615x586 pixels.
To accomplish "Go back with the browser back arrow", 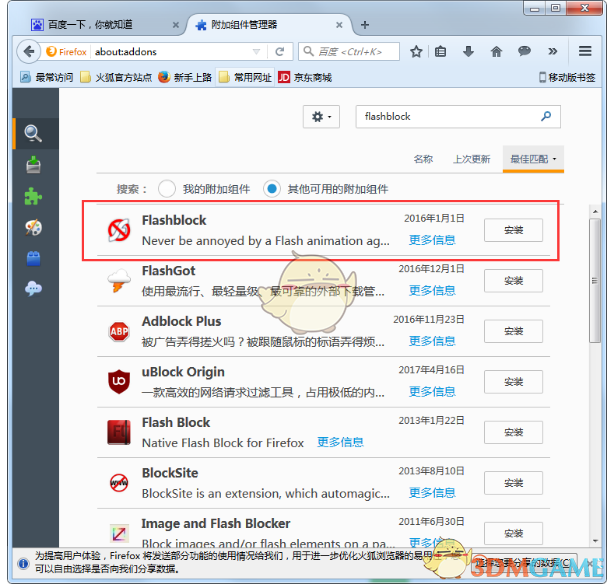I will [x=29, y=51].
